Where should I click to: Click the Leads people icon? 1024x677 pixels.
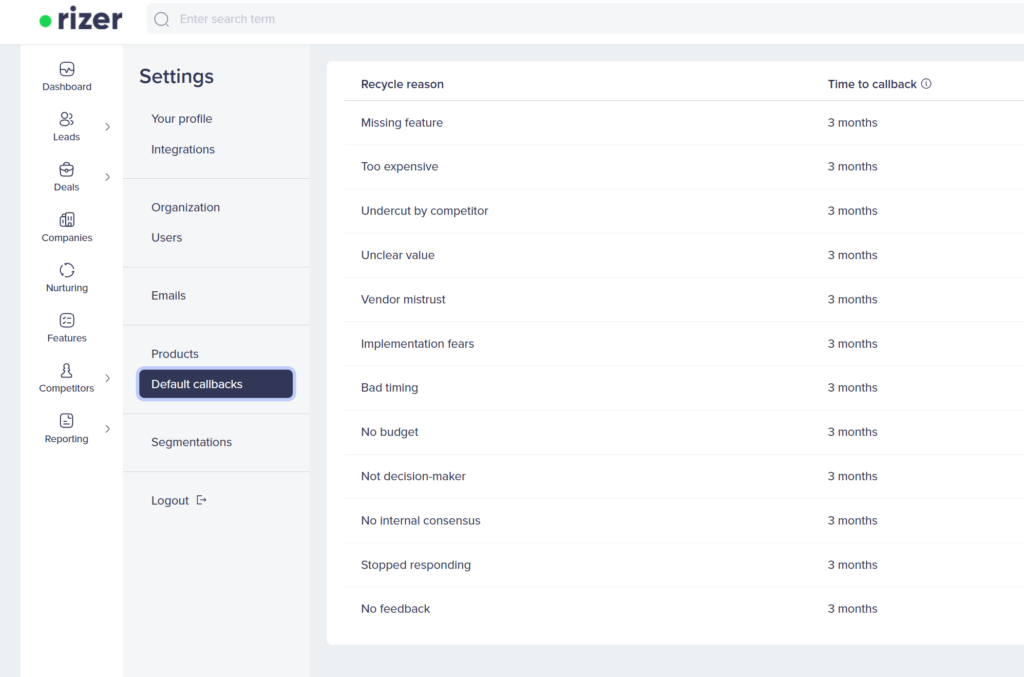(x=67, y=120)
